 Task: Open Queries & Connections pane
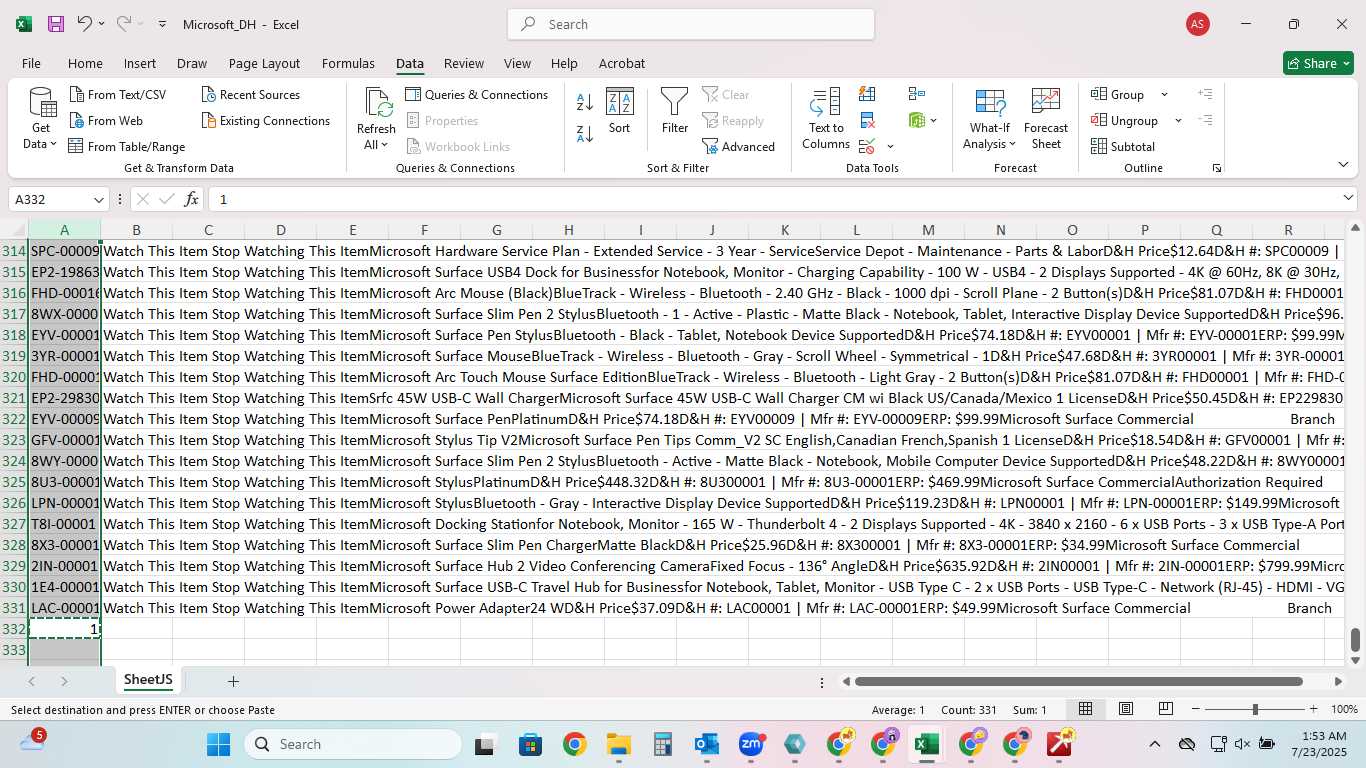477,94
